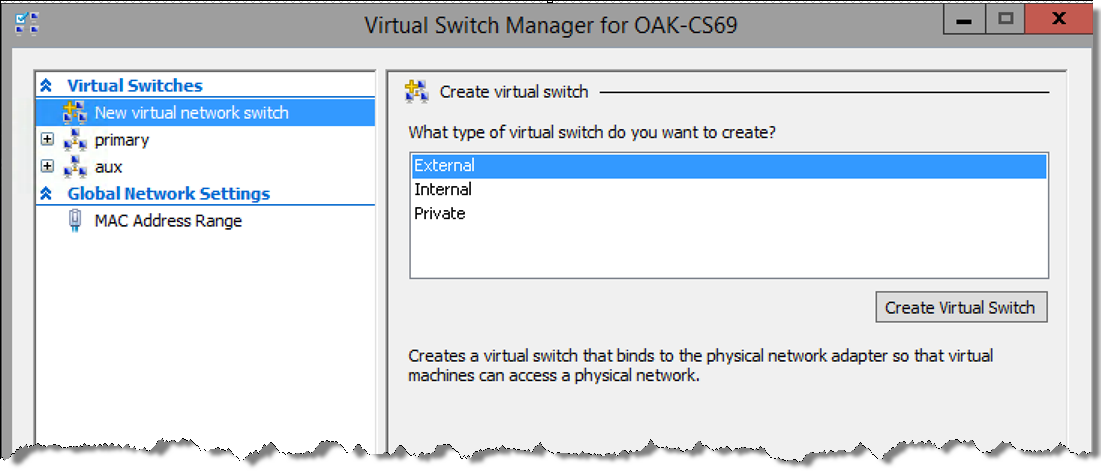The image size is (1101, 471).
Task: Select External switch type
Action: (x=729, y=166)
